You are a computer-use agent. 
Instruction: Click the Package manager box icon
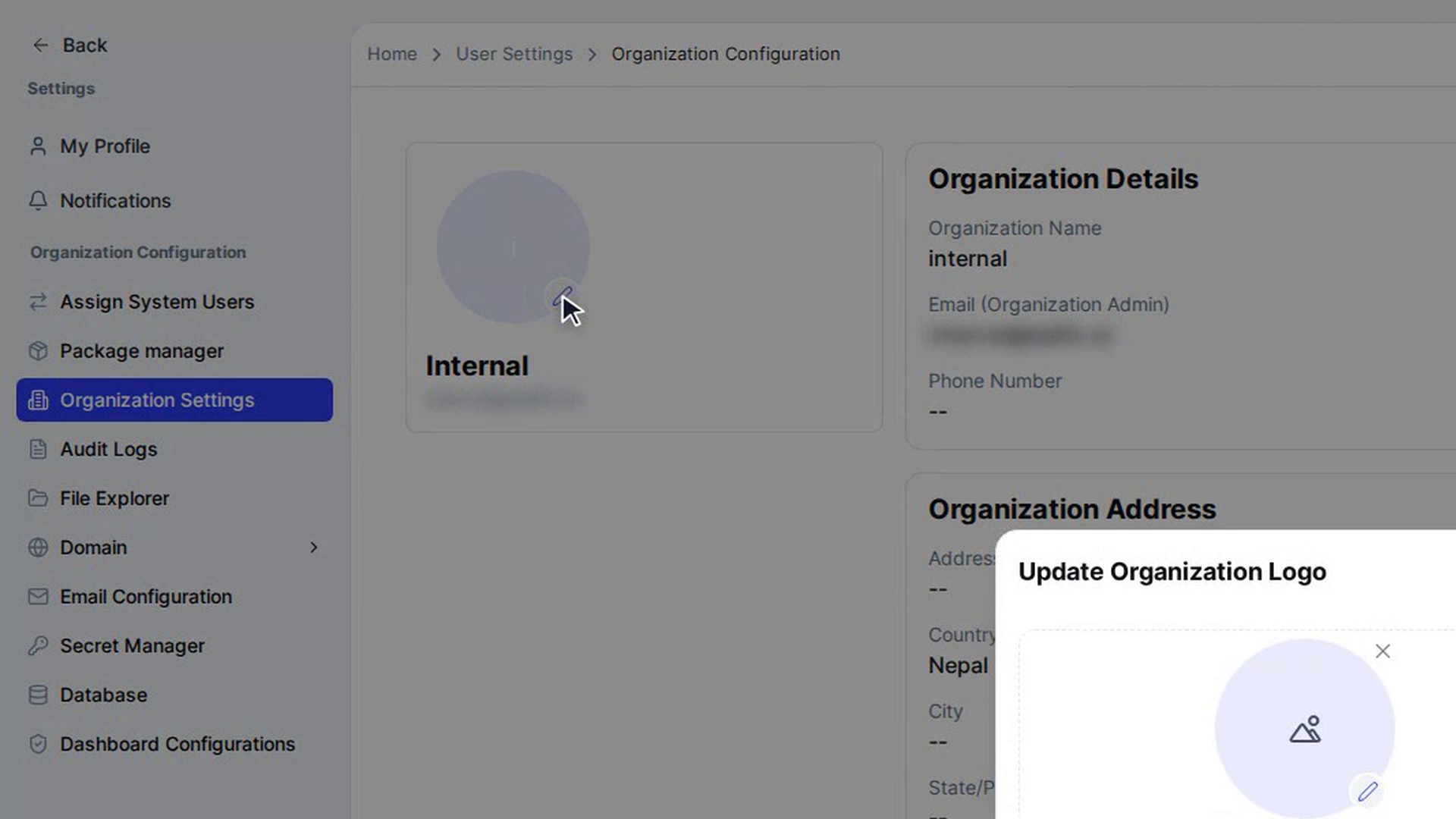pyautogui.click(x=38, y=351)
